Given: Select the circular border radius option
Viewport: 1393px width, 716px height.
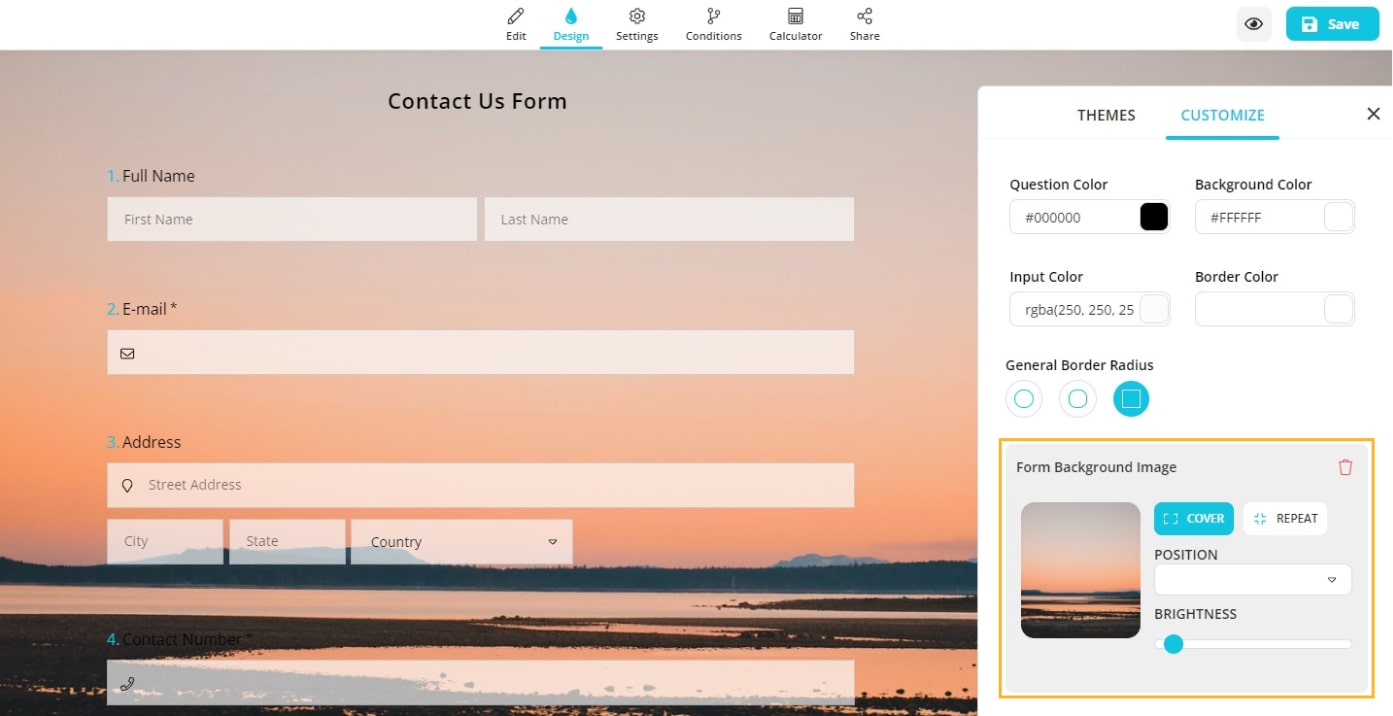Looking at the screenshot, I should [x=1023, y=398].
